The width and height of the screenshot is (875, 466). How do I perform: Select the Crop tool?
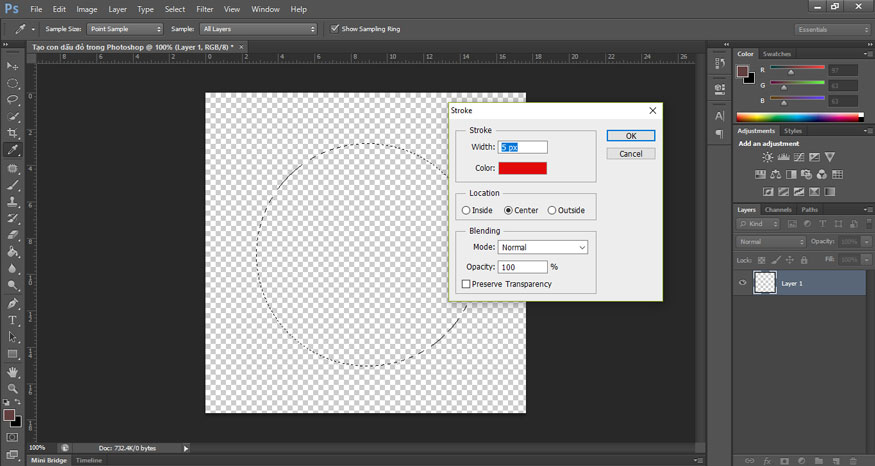coord(12,133)
